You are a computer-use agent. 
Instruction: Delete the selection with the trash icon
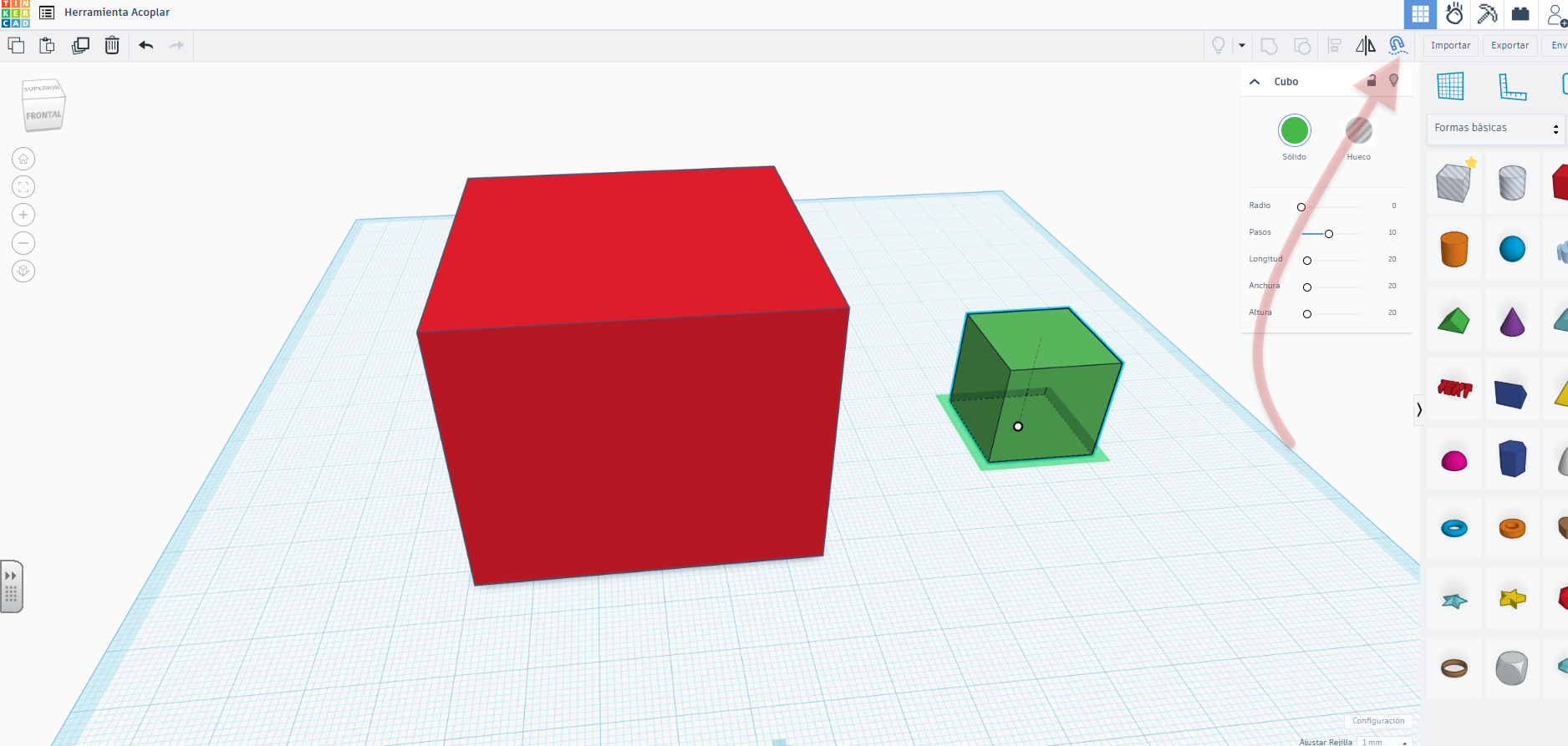[x=112, y=45]
